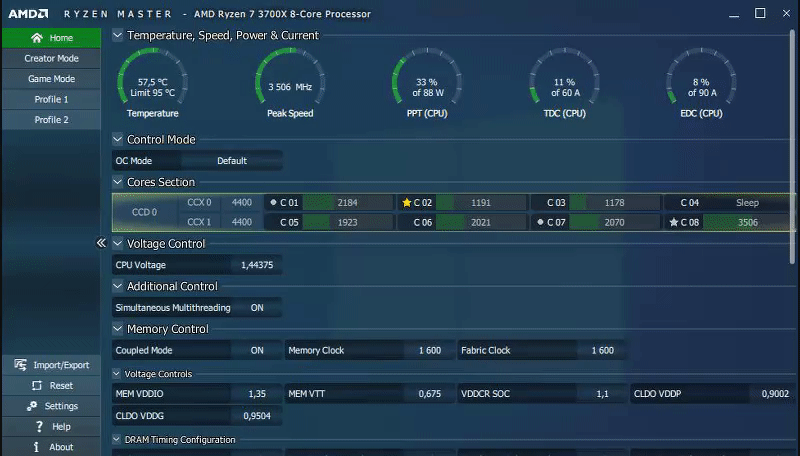The width and height of the screenshot is (800, 456).
Task: Click Fabric Clock value 1 600
Action: 603,350
